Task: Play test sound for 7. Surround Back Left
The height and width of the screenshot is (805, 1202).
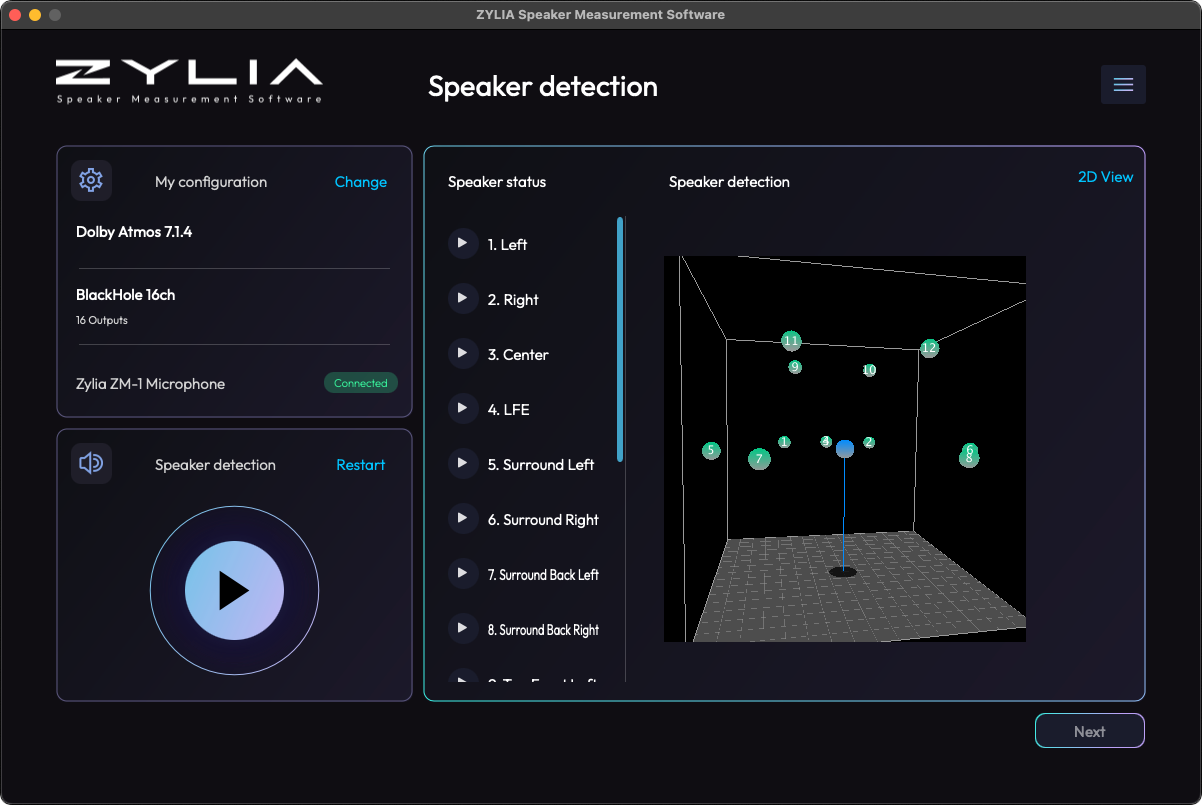Action: pos(463,573)
